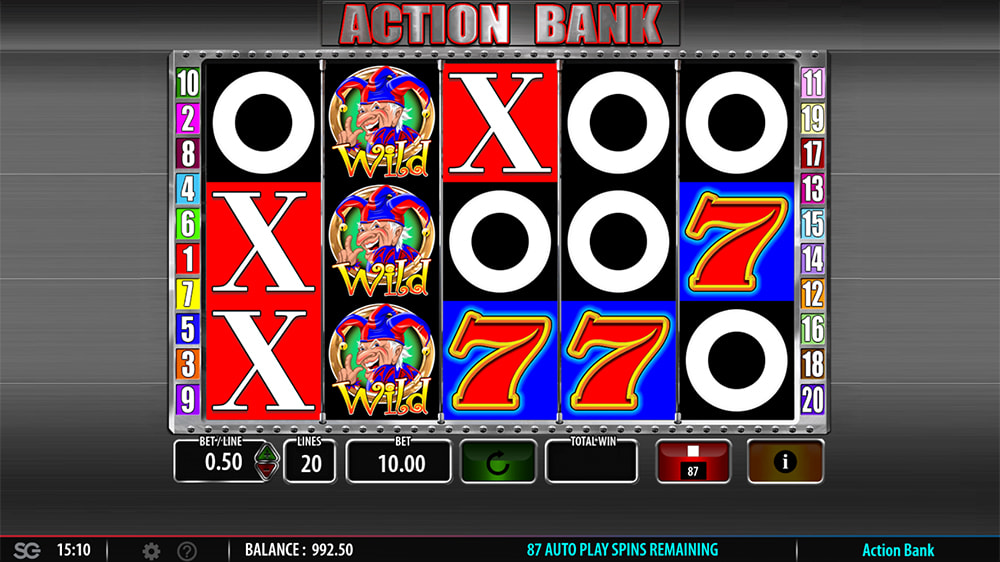Viewport: 1000px width, 562px height.
Task: Click payline 11 marker
Action: click(812, 83)
